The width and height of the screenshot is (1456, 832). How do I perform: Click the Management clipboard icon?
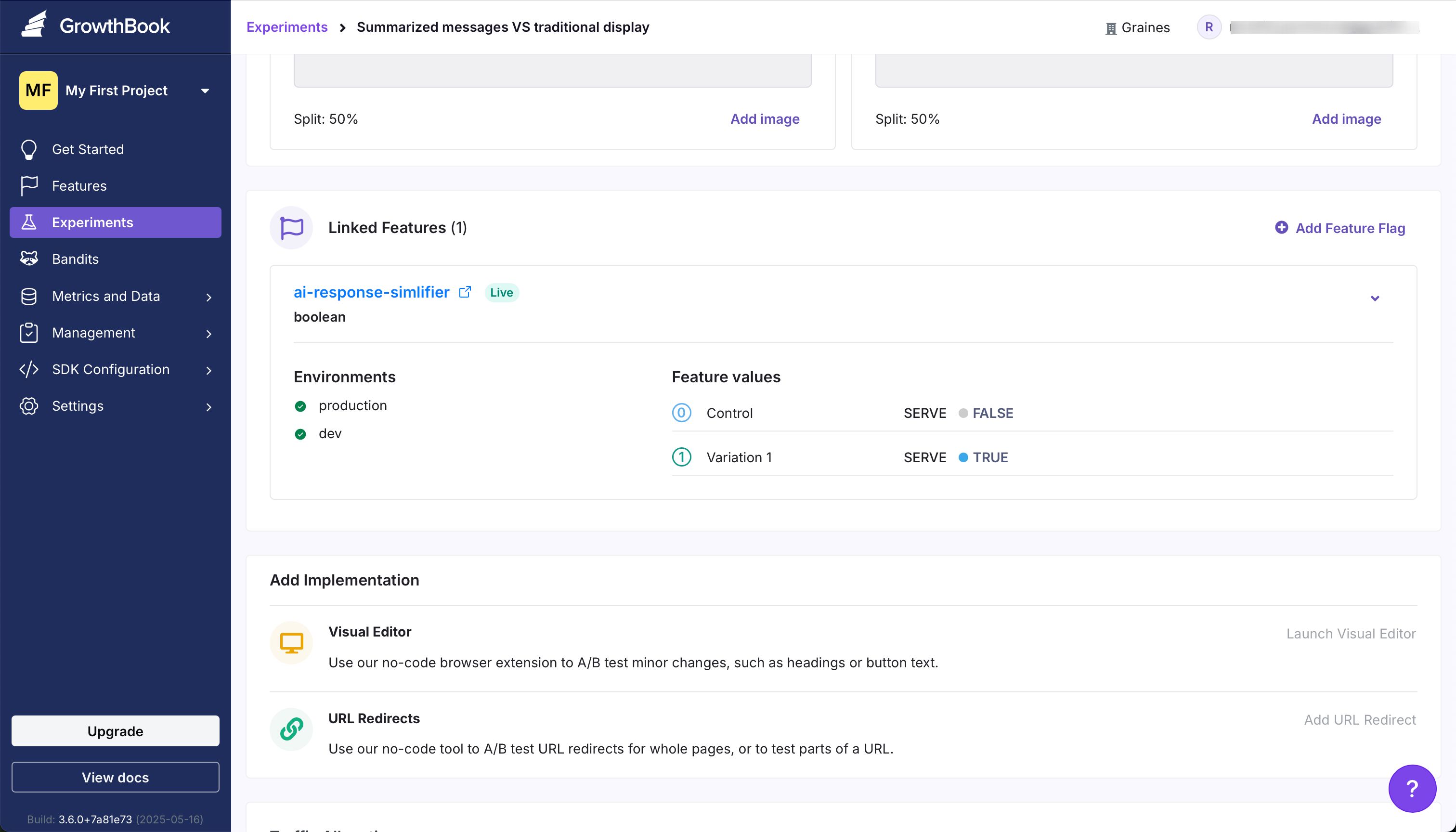[x=28, y=333]
